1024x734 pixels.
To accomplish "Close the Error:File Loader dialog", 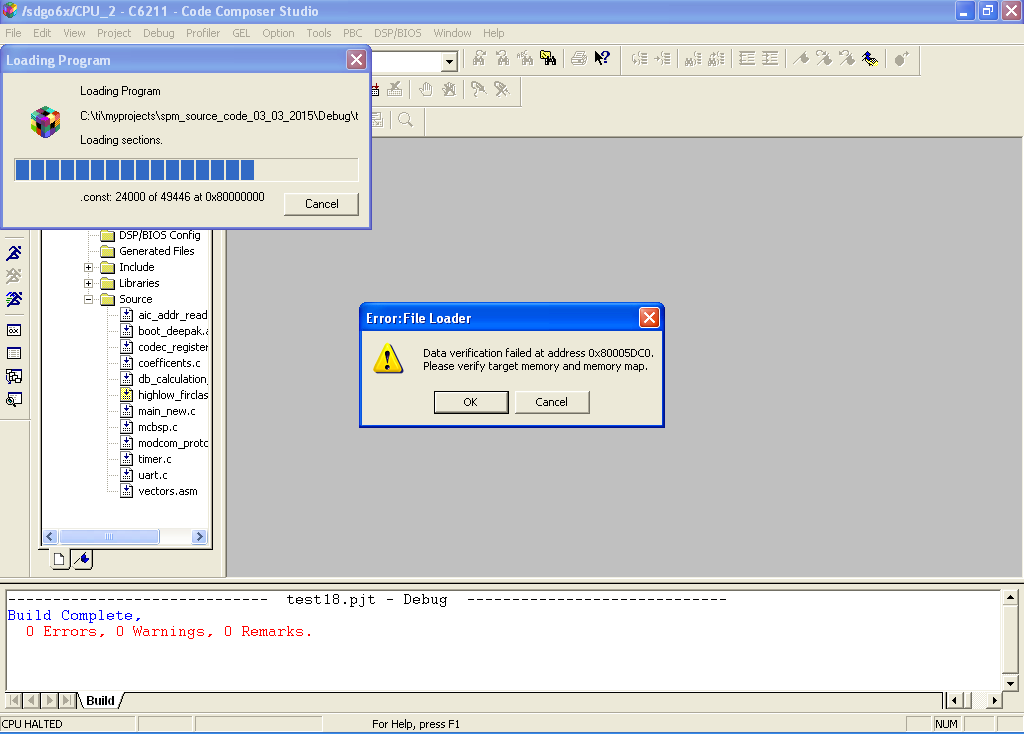I will [649, 318].
